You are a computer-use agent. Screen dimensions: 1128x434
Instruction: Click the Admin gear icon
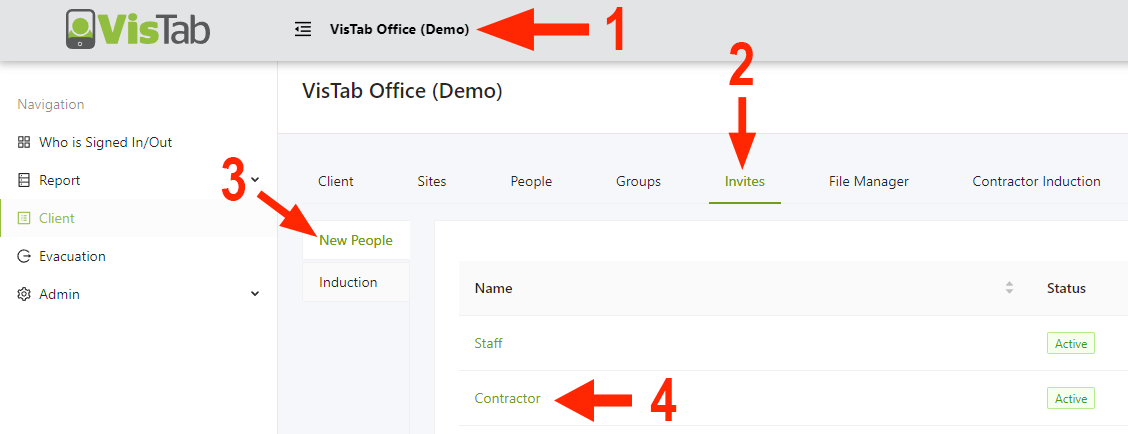click(x=24, y=294)
